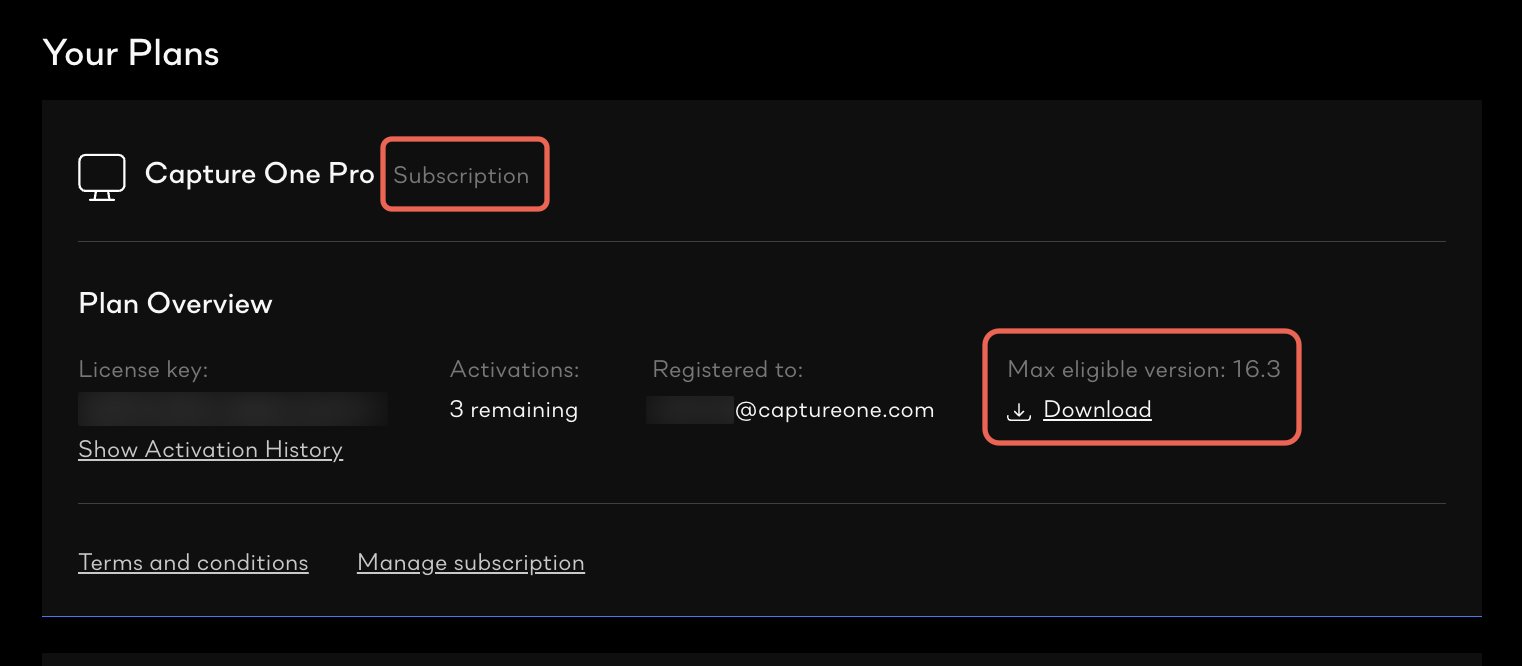Select the @captureone.com email address
Screen dimensions: 1522x666
tap(790, 410)
